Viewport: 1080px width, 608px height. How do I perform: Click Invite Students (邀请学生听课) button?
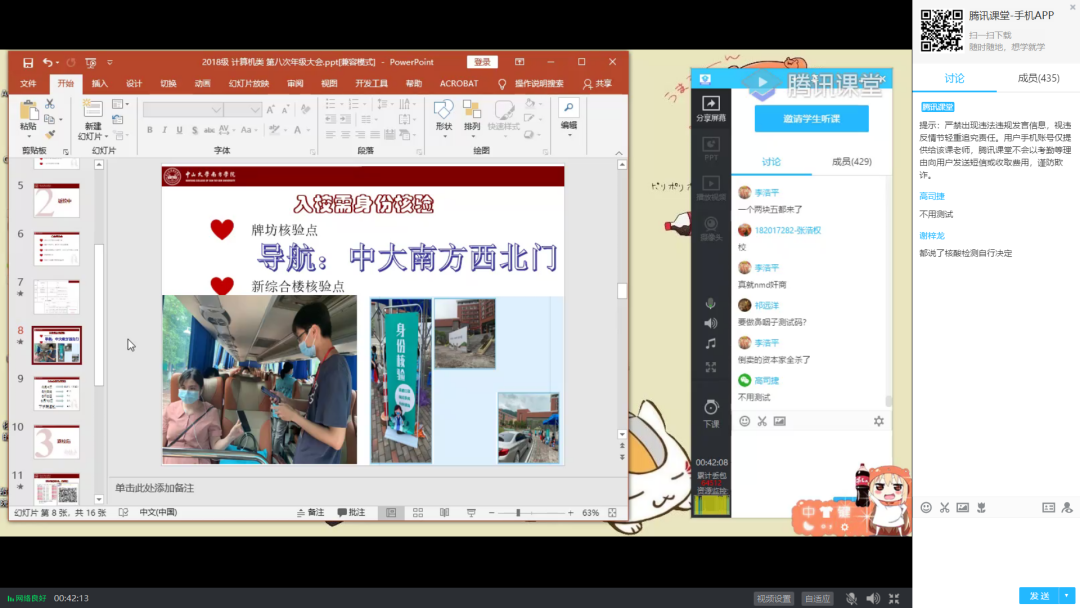coord(811,119)
